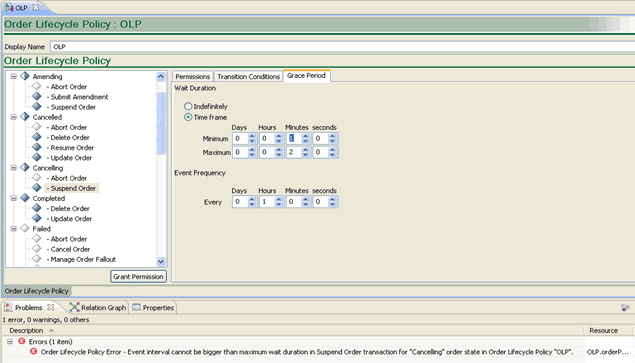Collapse the Cancelled tree node

tap(13, 117)
